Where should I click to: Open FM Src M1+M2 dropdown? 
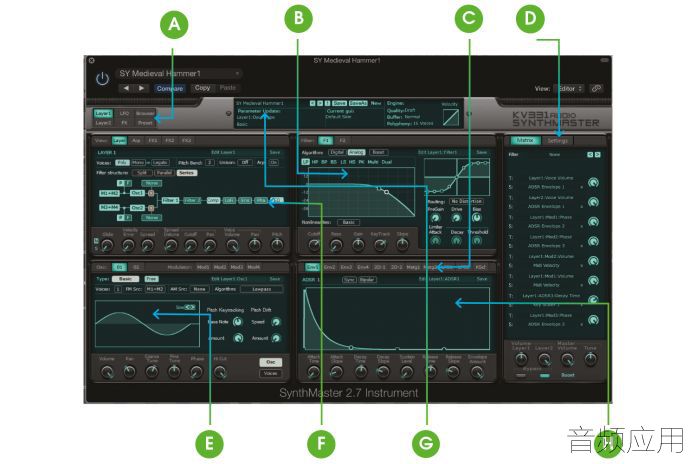click(155, 289)
